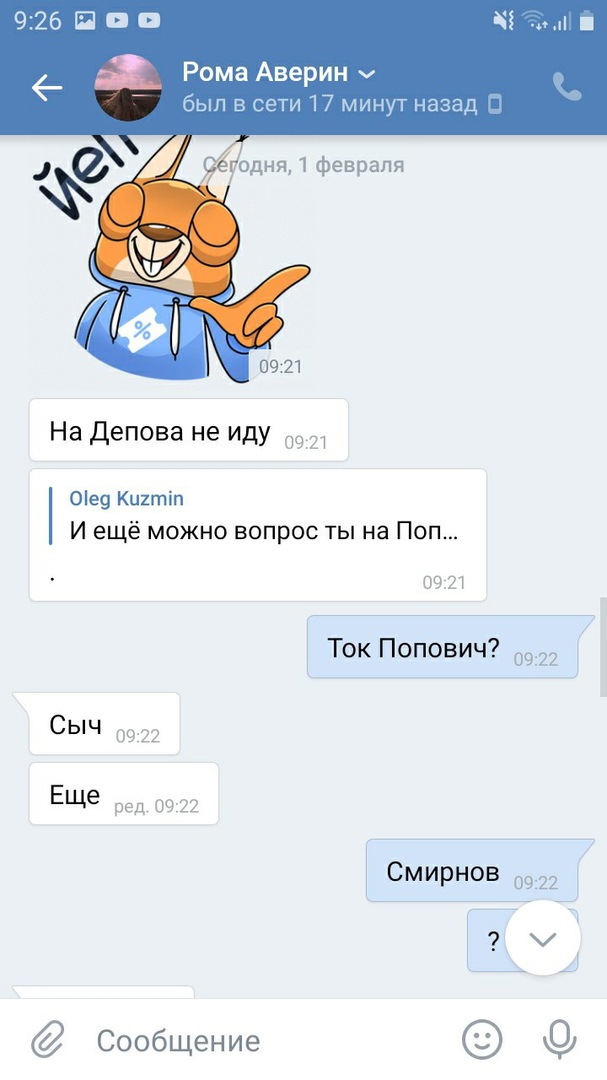Jump to latest messages with down-arrow button
607x1080 pixels.
[x=543, y=938]
